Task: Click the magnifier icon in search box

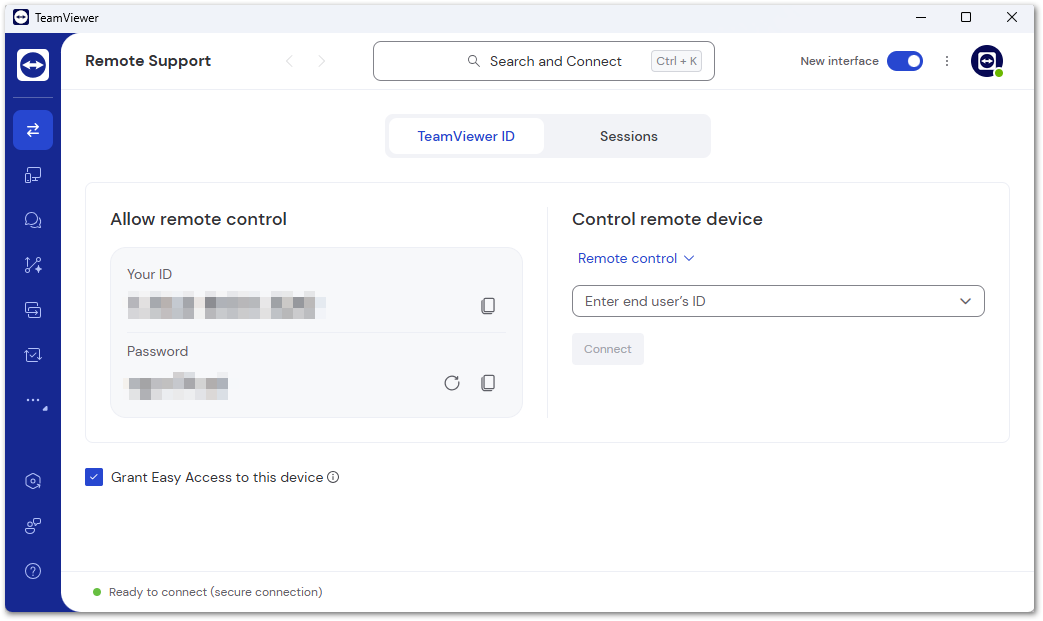Action: pyautogui.click(x=474, y=61)
